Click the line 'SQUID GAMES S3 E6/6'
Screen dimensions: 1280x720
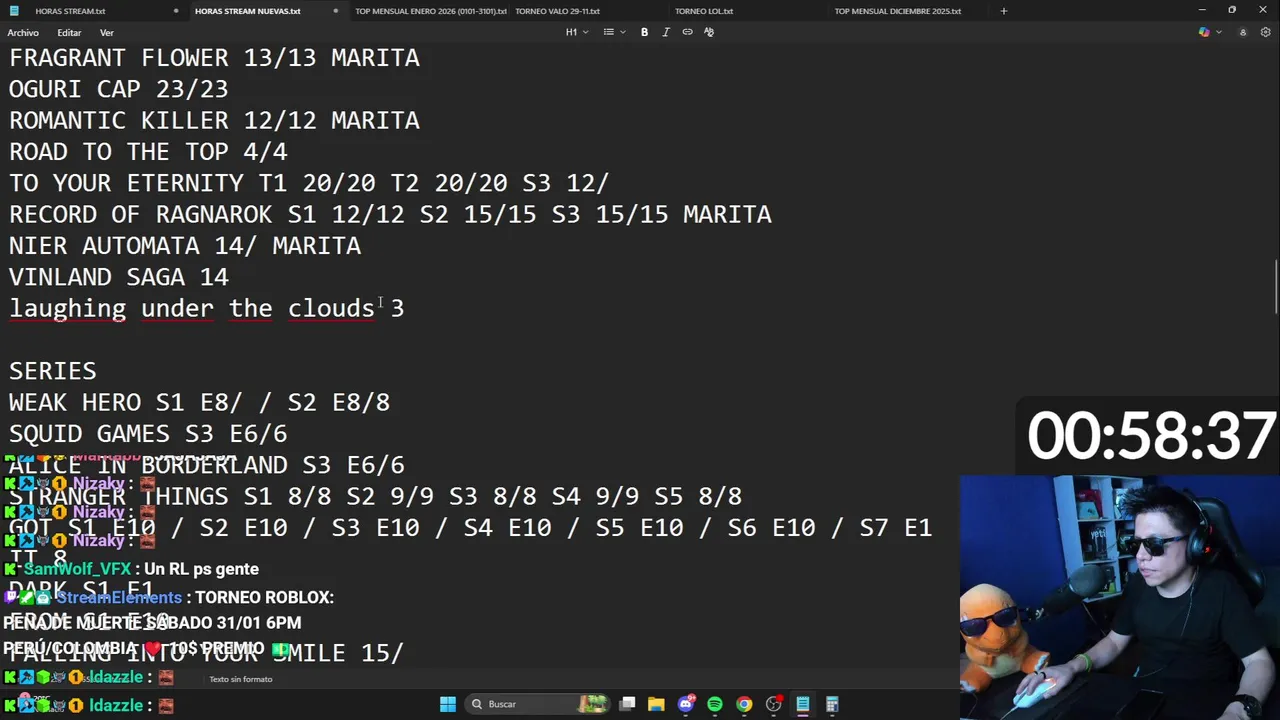point(148,434)
